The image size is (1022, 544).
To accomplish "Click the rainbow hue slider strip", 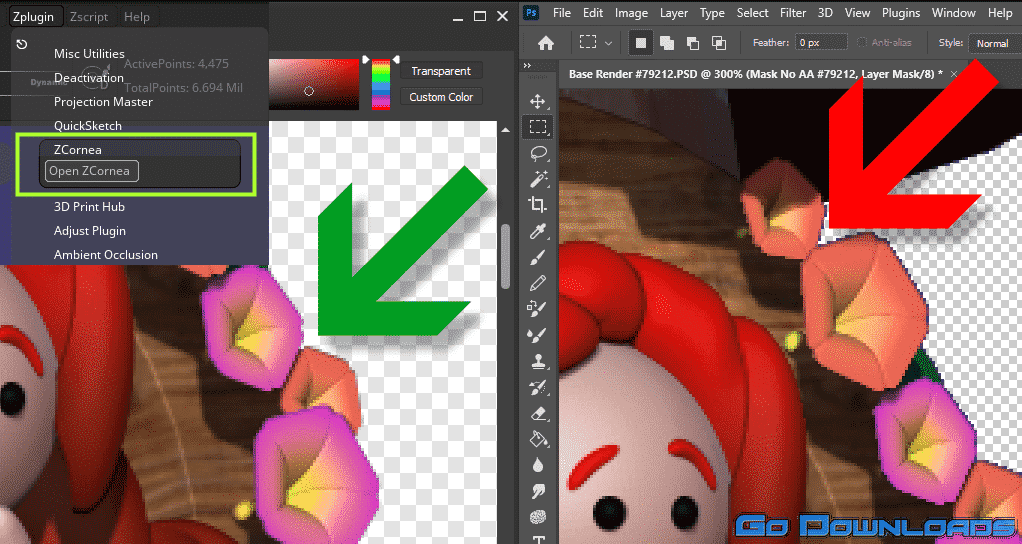I will tap(380, 84).
